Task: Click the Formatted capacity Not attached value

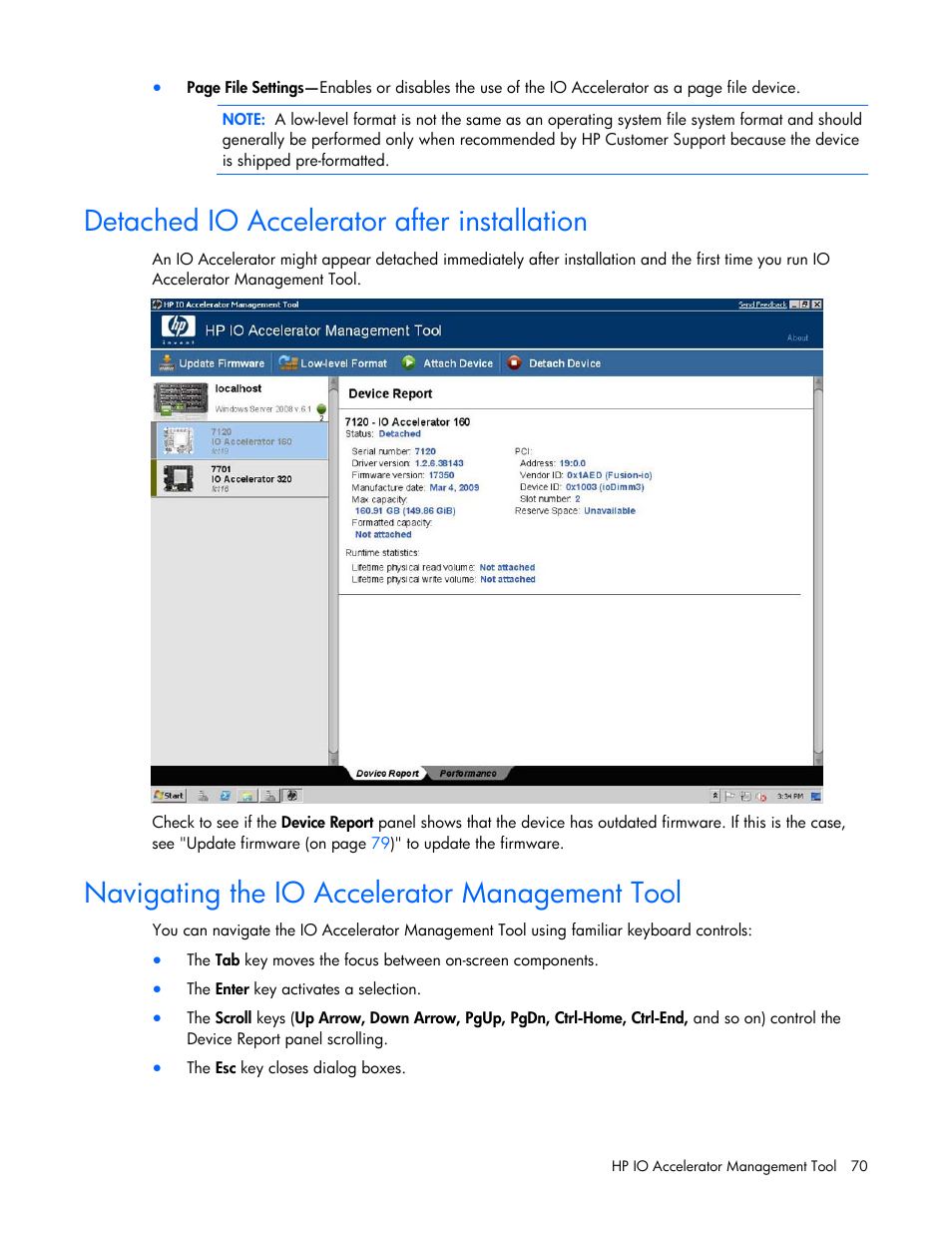Action: 383,535
